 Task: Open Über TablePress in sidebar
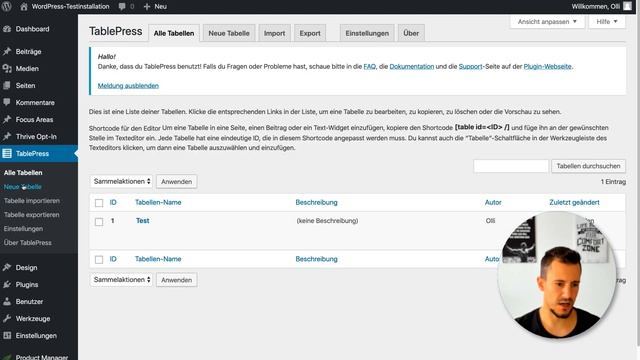[28, 242]
